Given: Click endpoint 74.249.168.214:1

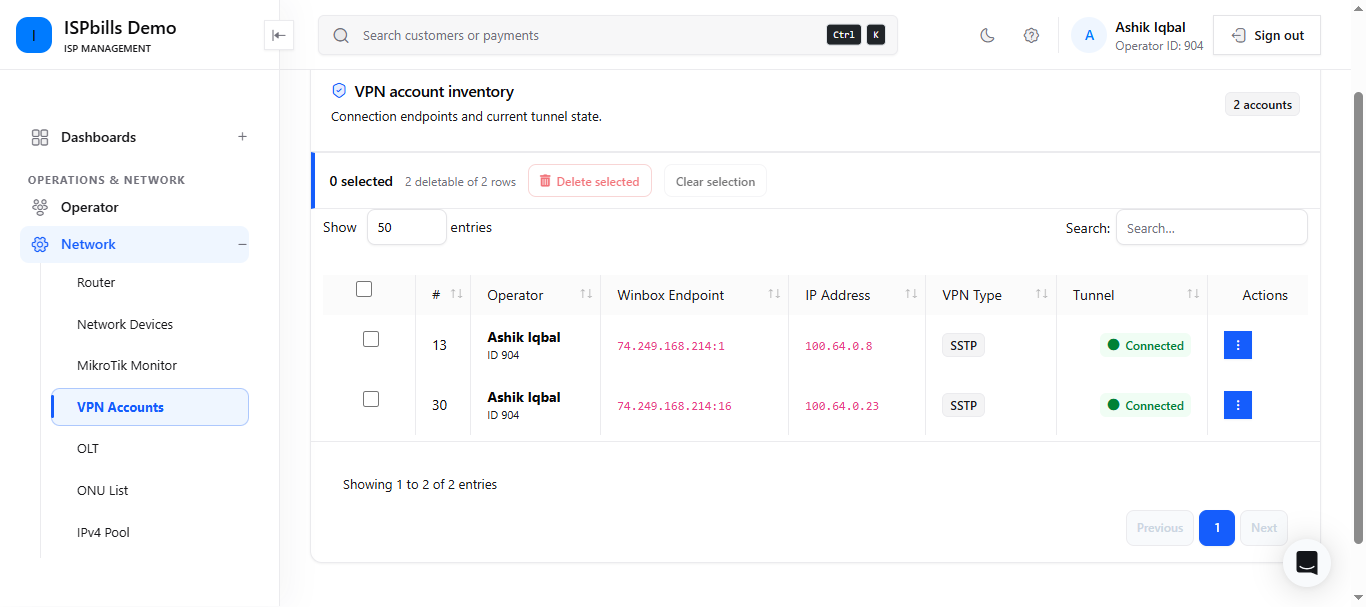Looking at the screenshot, I should [671, 346].
